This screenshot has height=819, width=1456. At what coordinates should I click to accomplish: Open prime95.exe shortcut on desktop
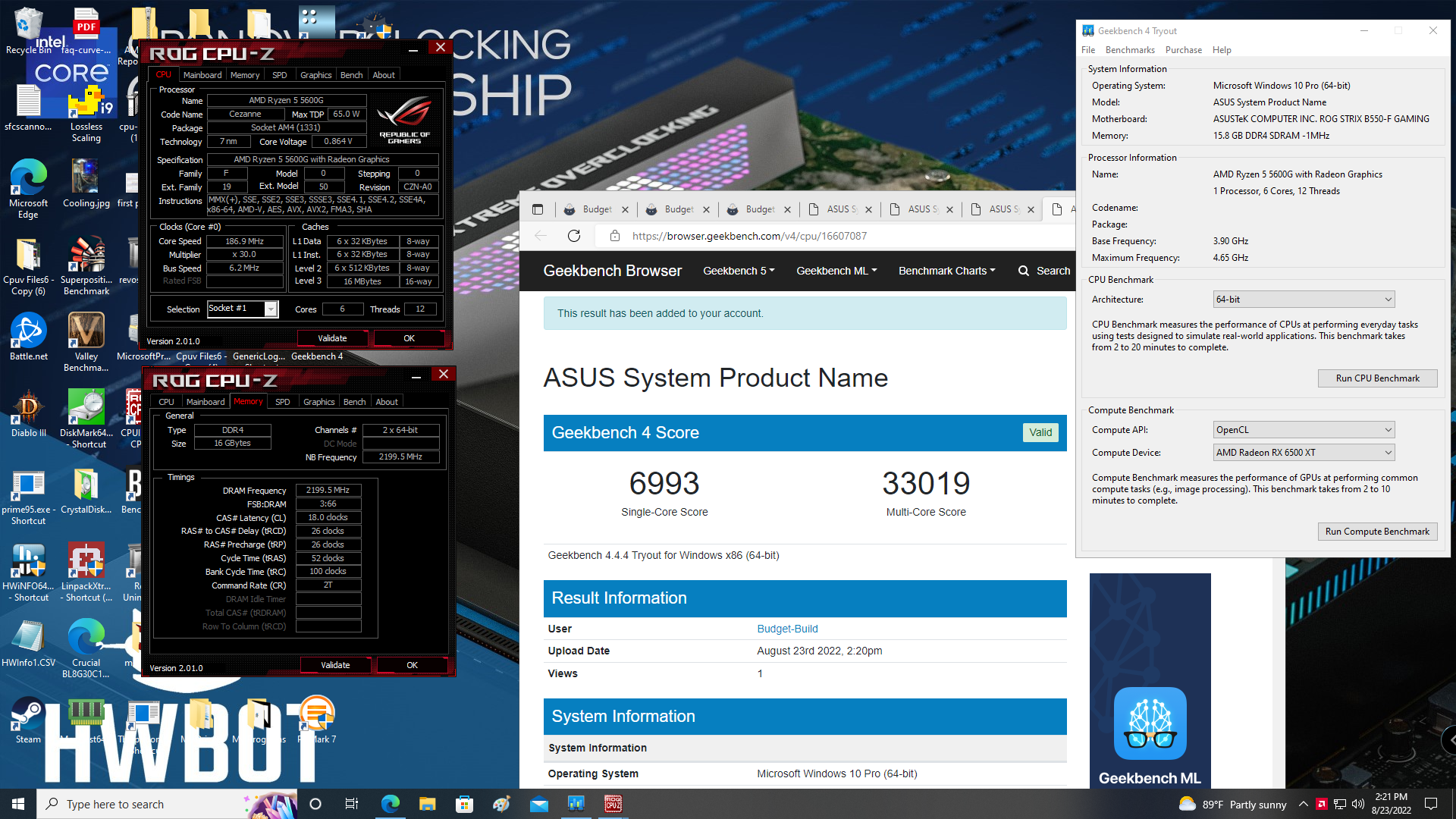pyautogui.click(x=28, y=497)
